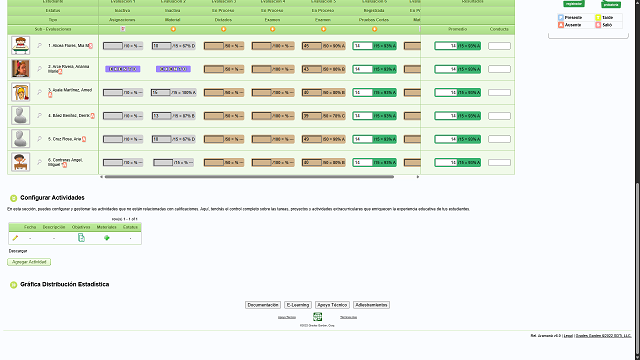The image size is (640, 360).
Task: Click the Promedio field for student 3 Ayala
Action: [x=446, y=93]
